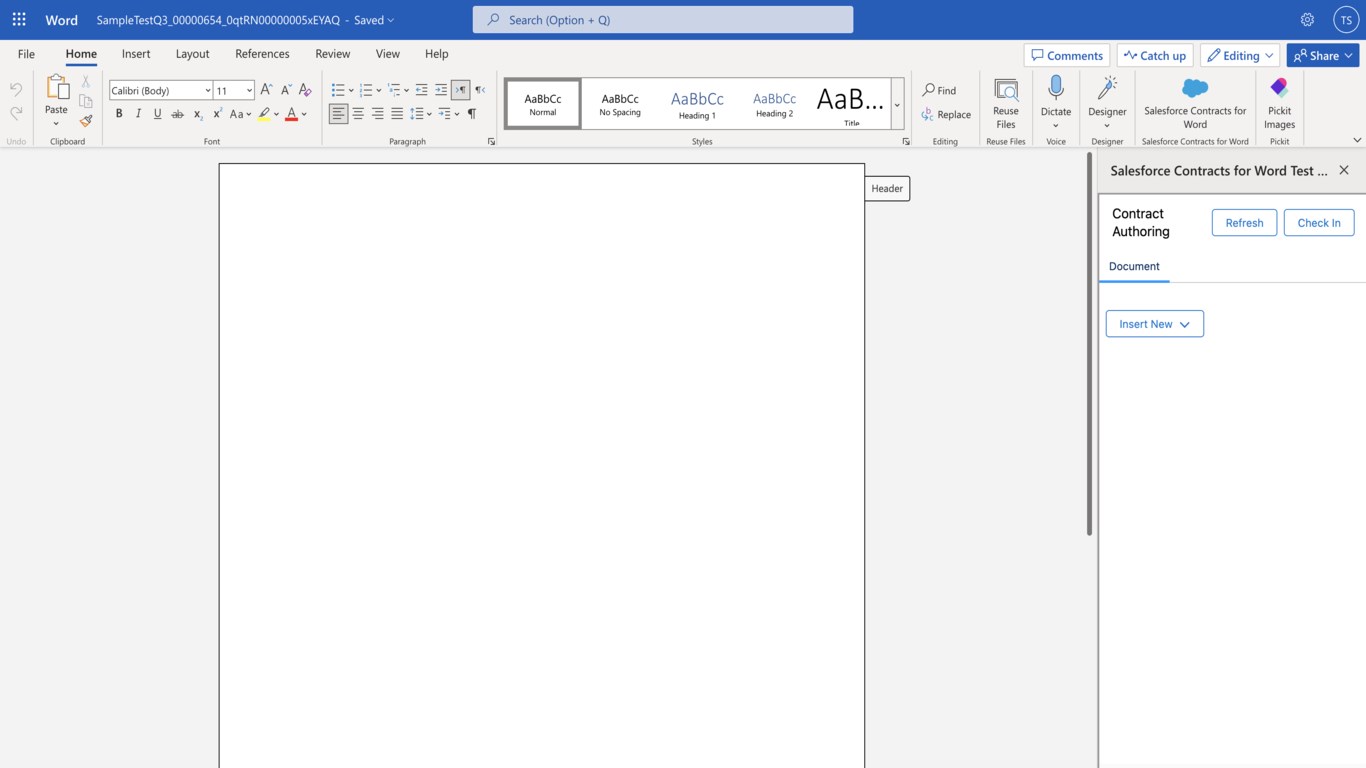This screenshot has height=768, width=1366.
Task: Open the highlight color picker arrow
Action: [x=276, y=114]
